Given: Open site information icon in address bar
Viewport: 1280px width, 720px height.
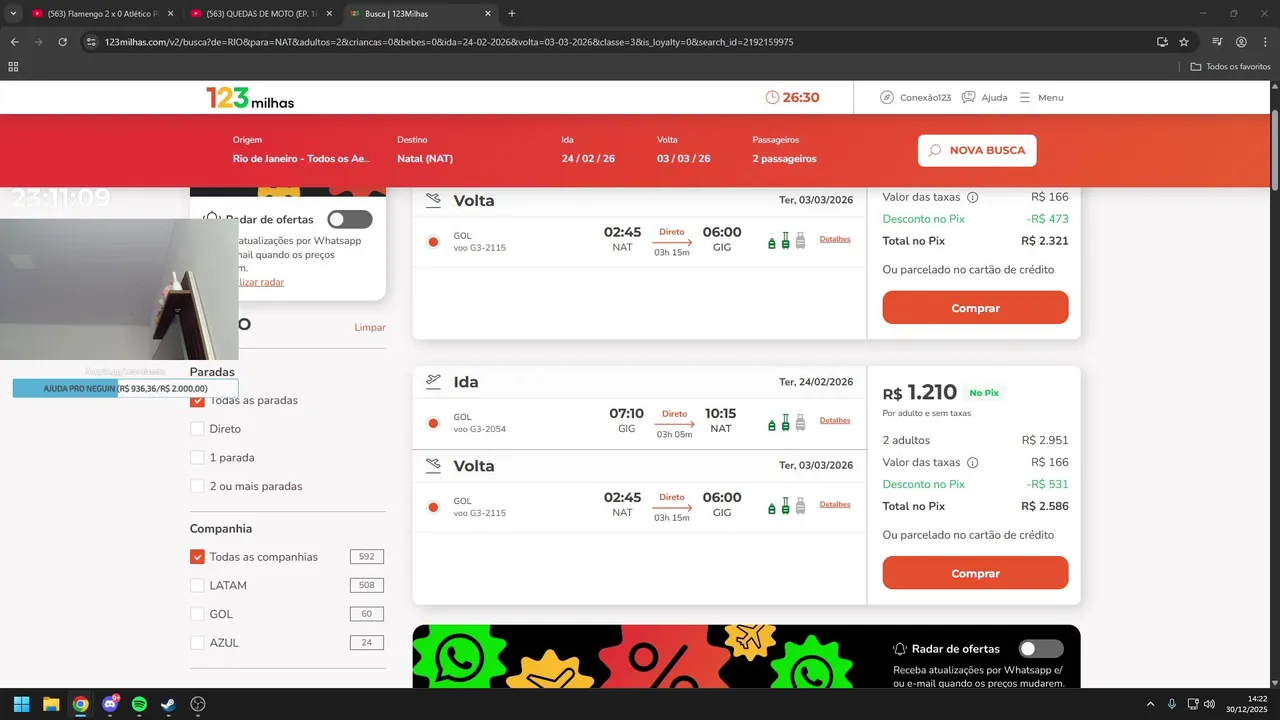Looking at the screenshot, I should tap(91, 42).
